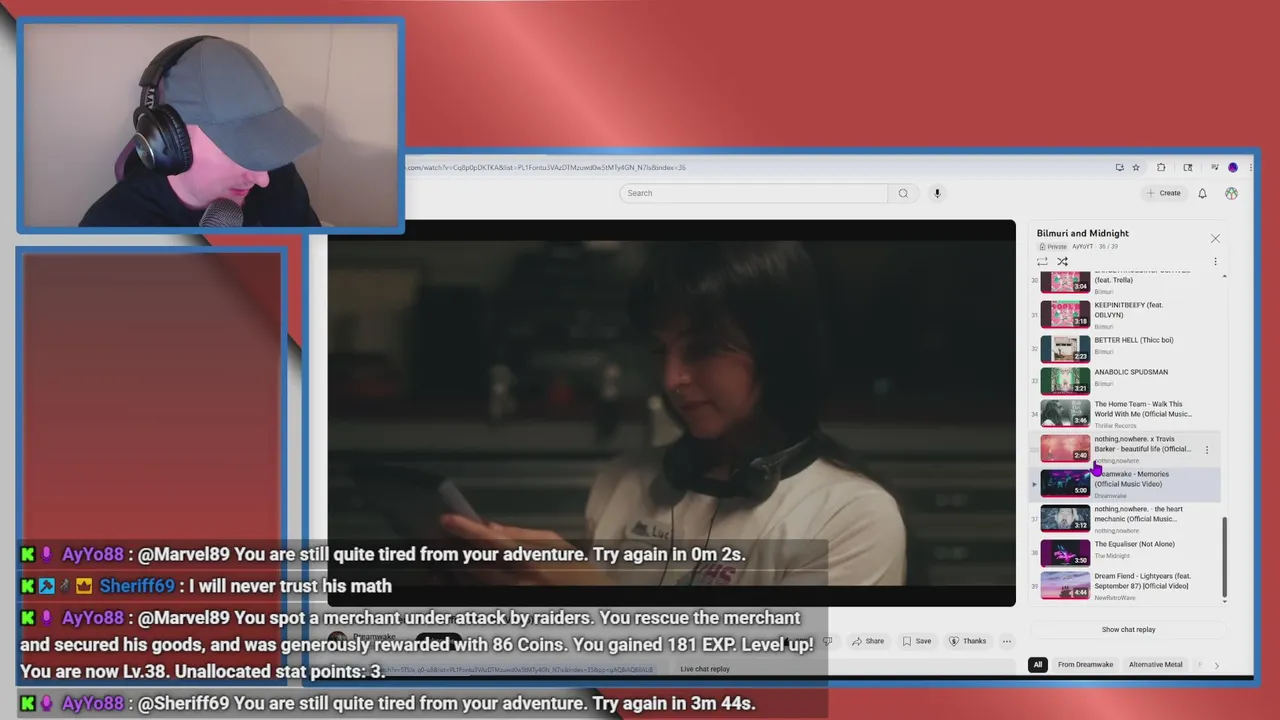Click Thriller Records channel name

click(1115, 426)
